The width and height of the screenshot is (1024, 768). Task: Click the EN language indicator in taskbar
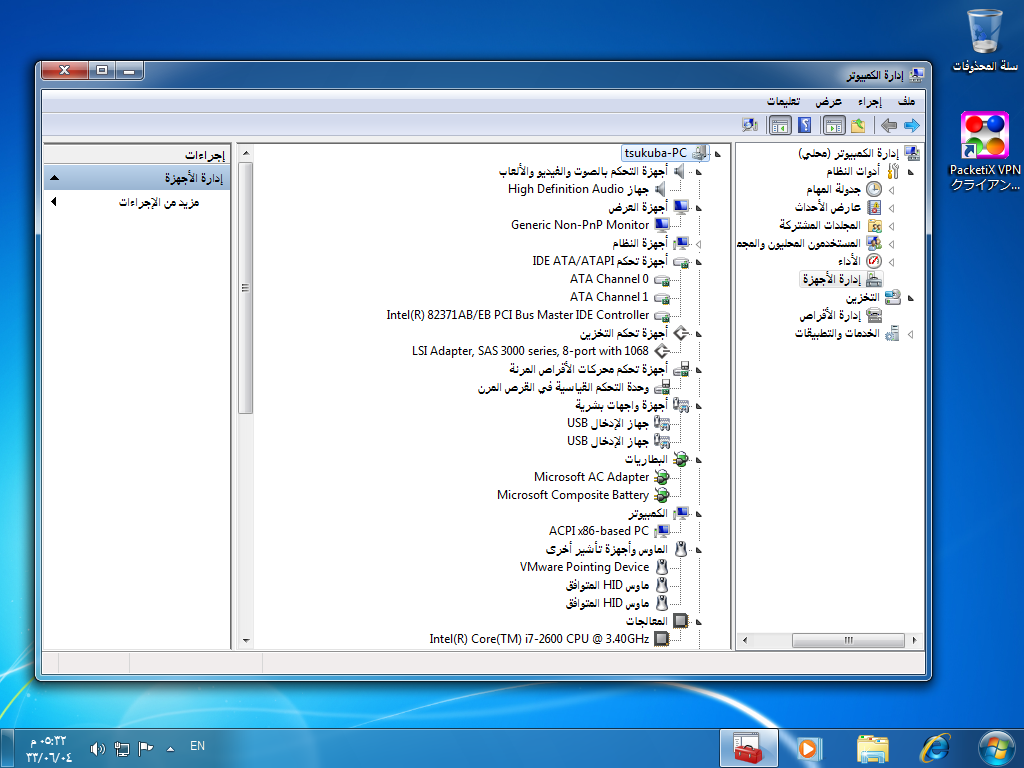point(197,746)
